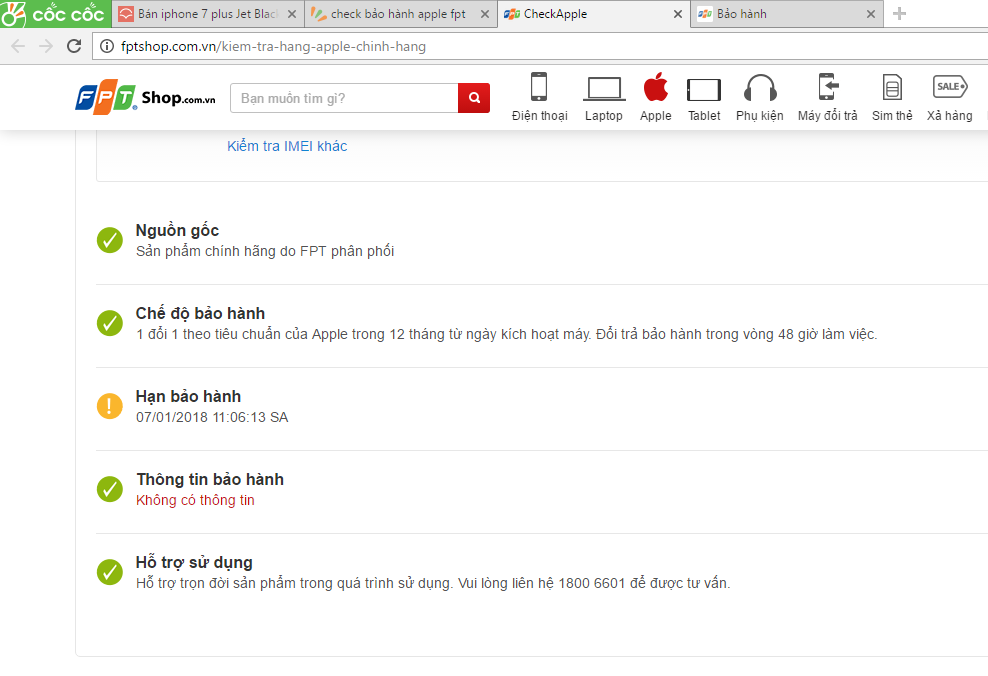Viewport: 988px width, 676px height.
Task: Select the red 'Không có thông tin' text
Action: pos(195,500)
